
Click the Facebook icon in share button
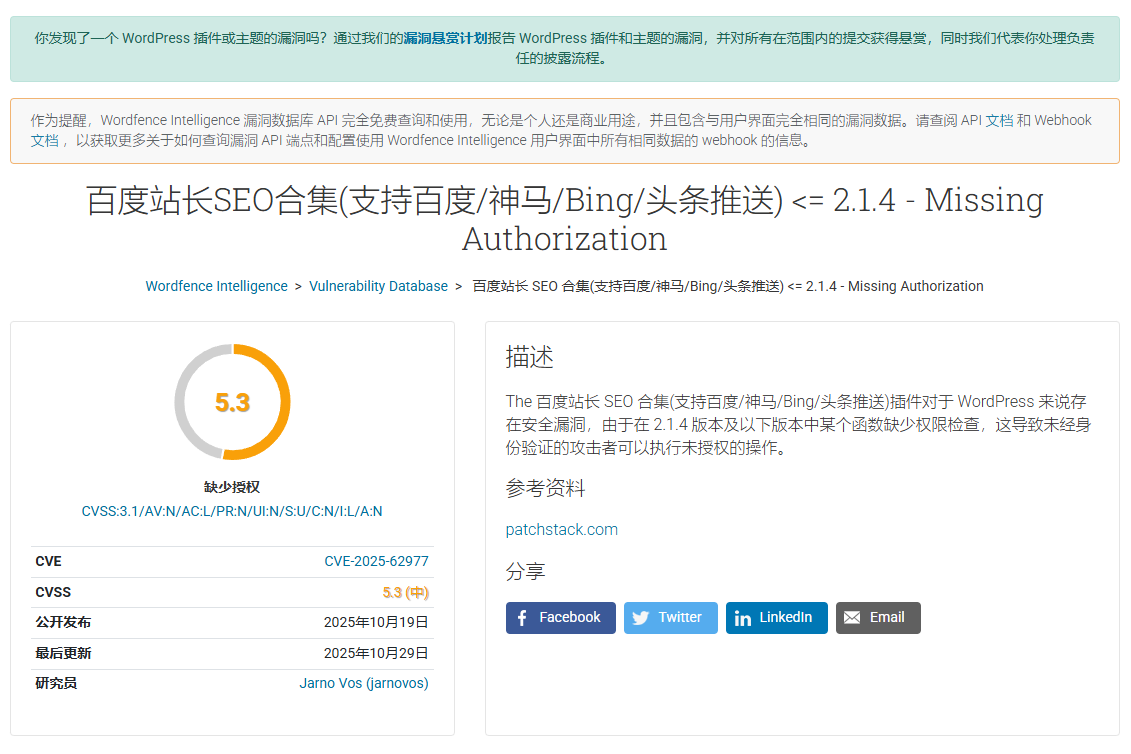(x=522, y=618)
